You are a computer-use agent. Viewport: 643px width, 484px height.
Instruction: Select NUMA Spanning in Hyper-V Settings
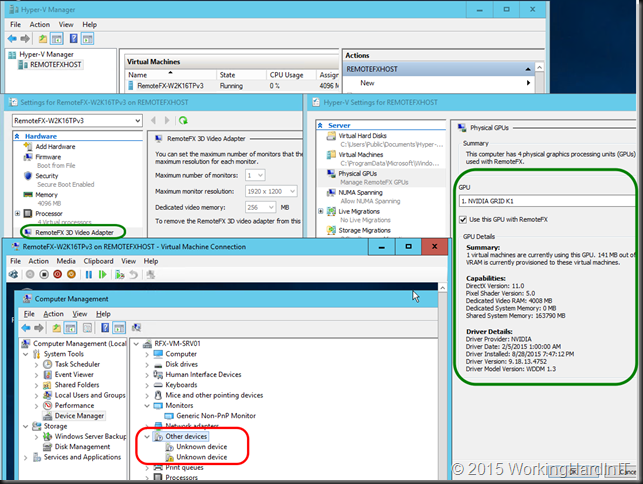[x=360, y=192]
